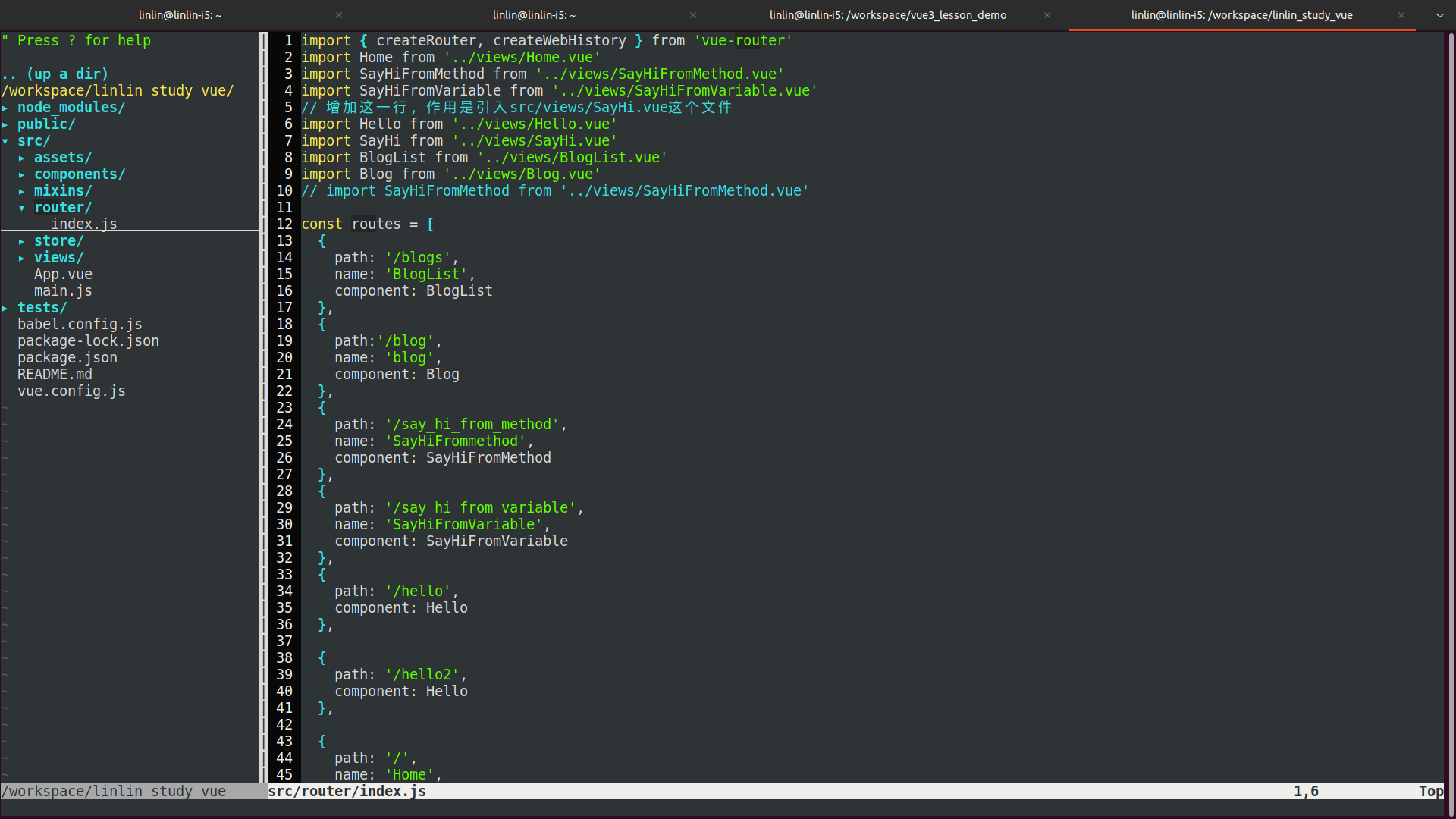Go up a directory via '.. (up a dir)'
The height and width of the screenshot is (819, 1456).
55,74
